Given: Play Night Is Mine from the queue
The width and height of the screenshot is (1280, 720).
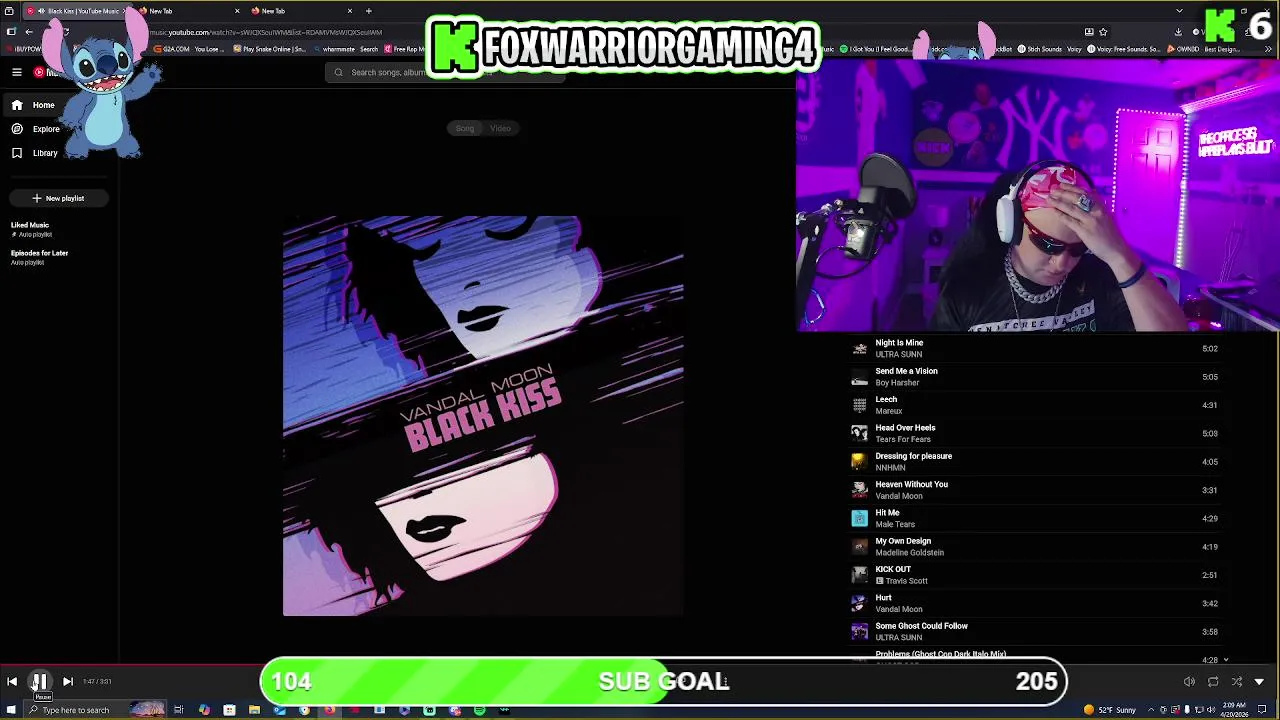Looking at the screenshot, I should (1035, 348).
